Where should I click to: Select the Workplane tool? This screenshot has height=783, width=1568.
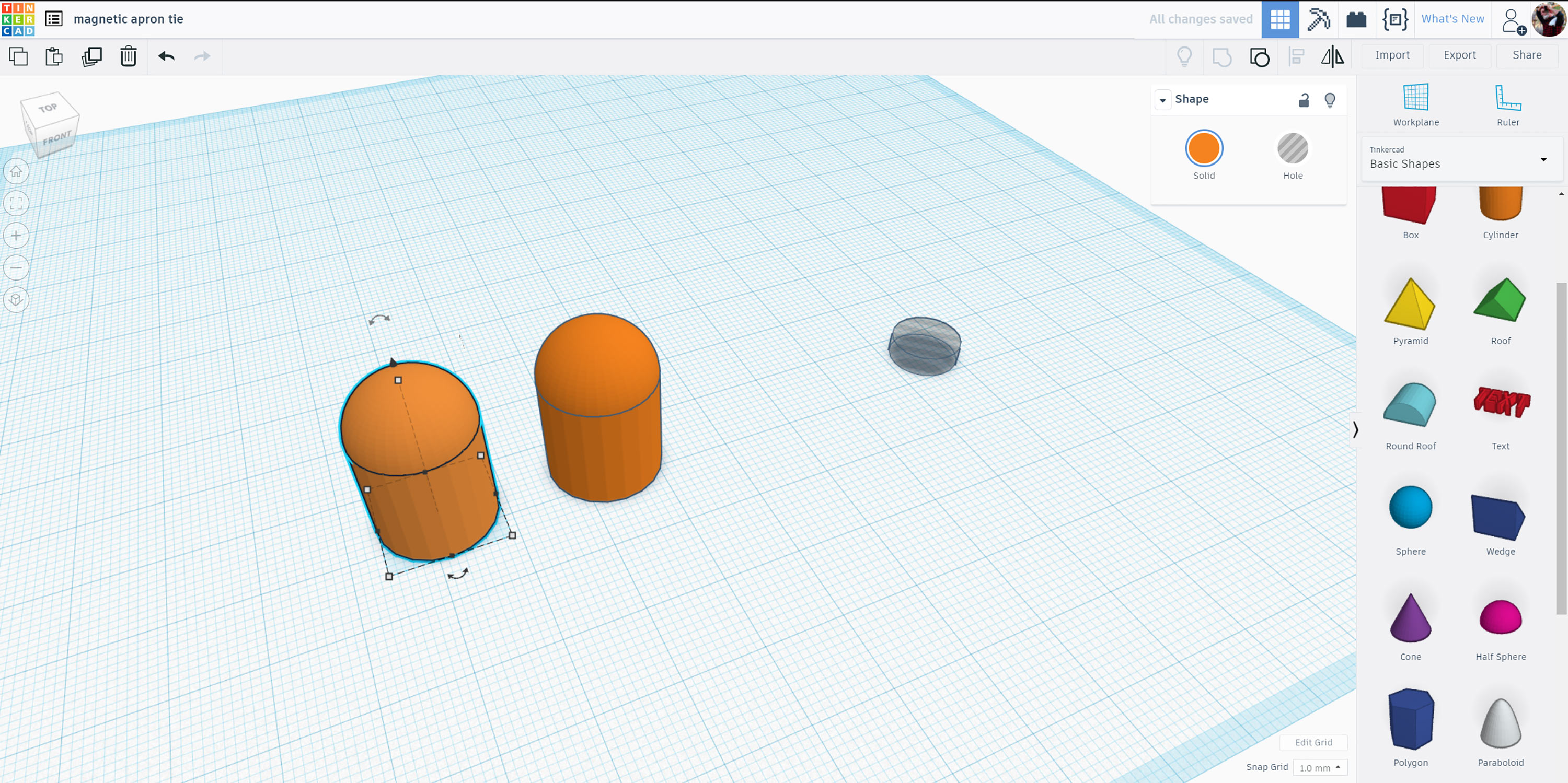(x=1416, y=105)
